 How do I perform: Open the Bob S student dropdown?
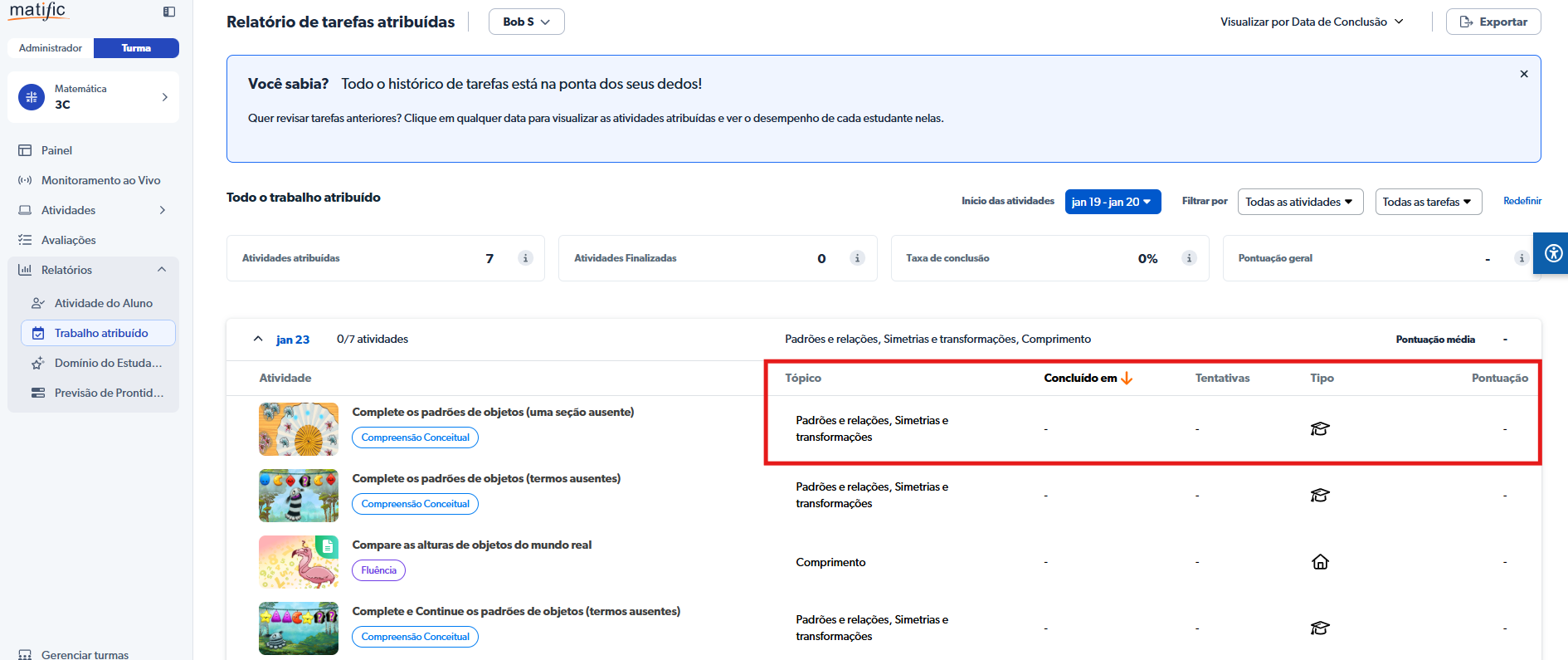(x=526, y=22)
